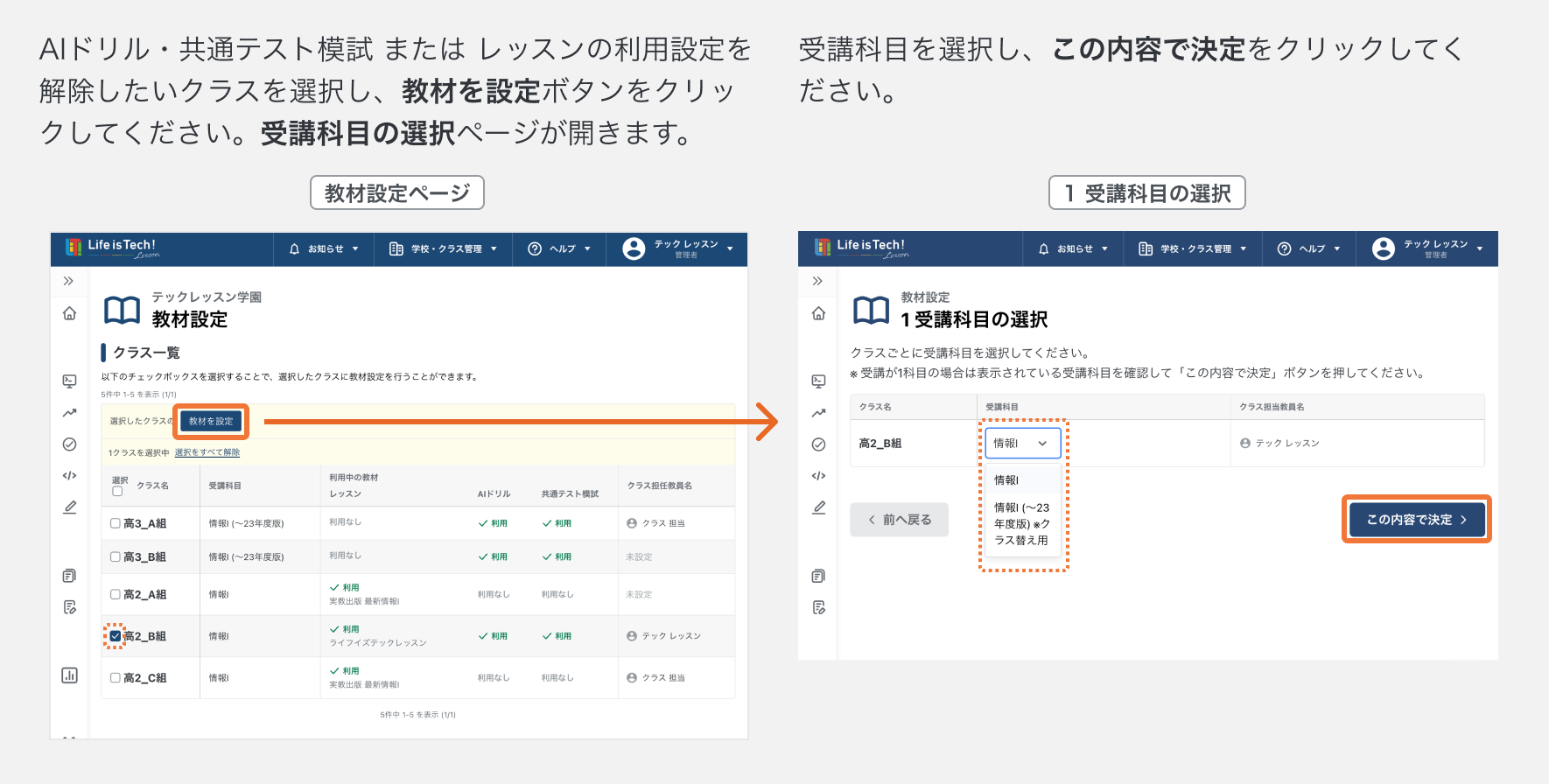Image resolution: width=1549 pixels, height=784 pixels.
Task: Choose 情報I (~23年度版) ※クラス替え用 option
Action: click(1022, 524)
